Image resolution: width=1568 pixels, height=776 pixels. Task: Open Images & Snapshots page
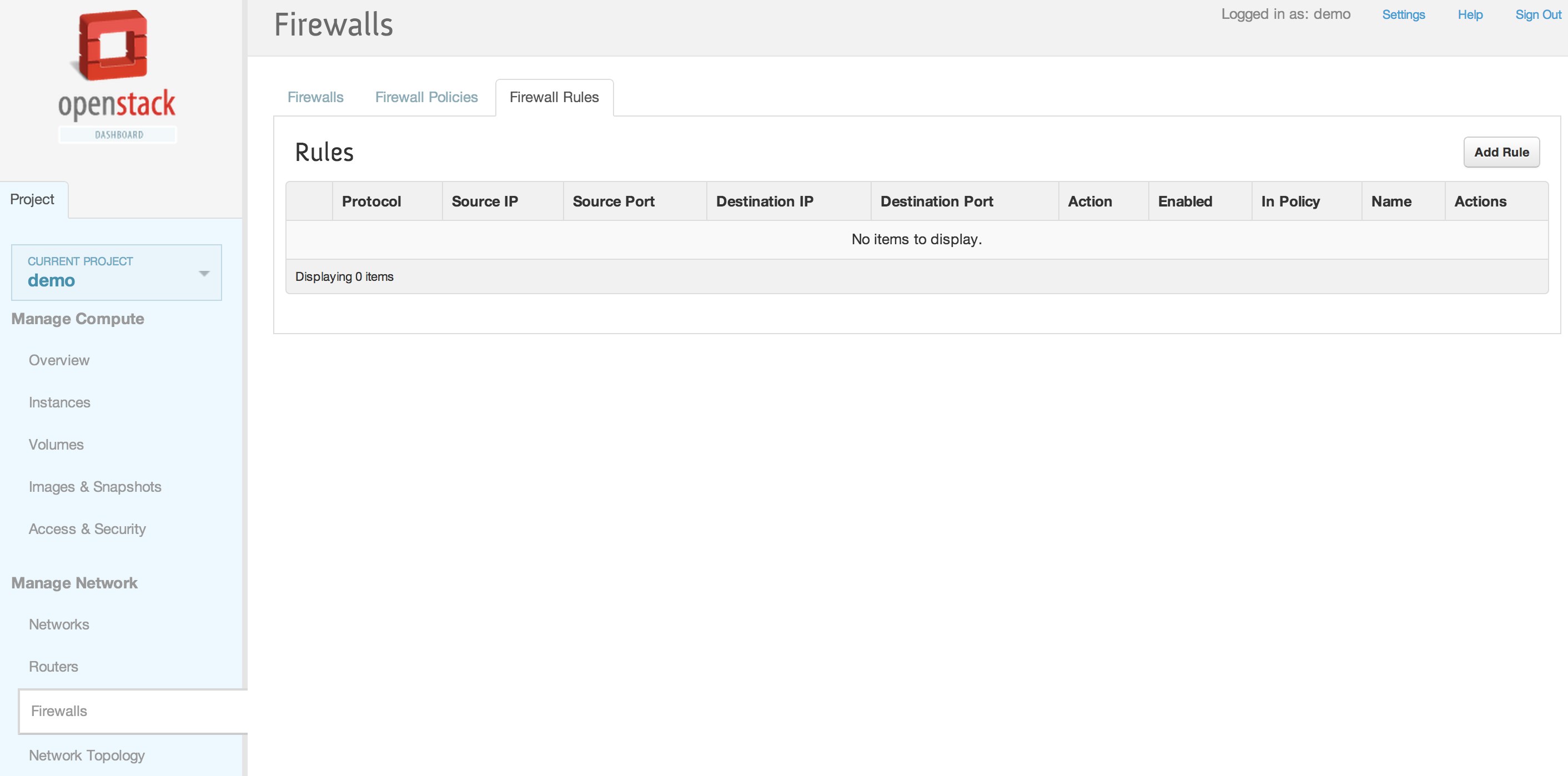(x=95, y=487)
